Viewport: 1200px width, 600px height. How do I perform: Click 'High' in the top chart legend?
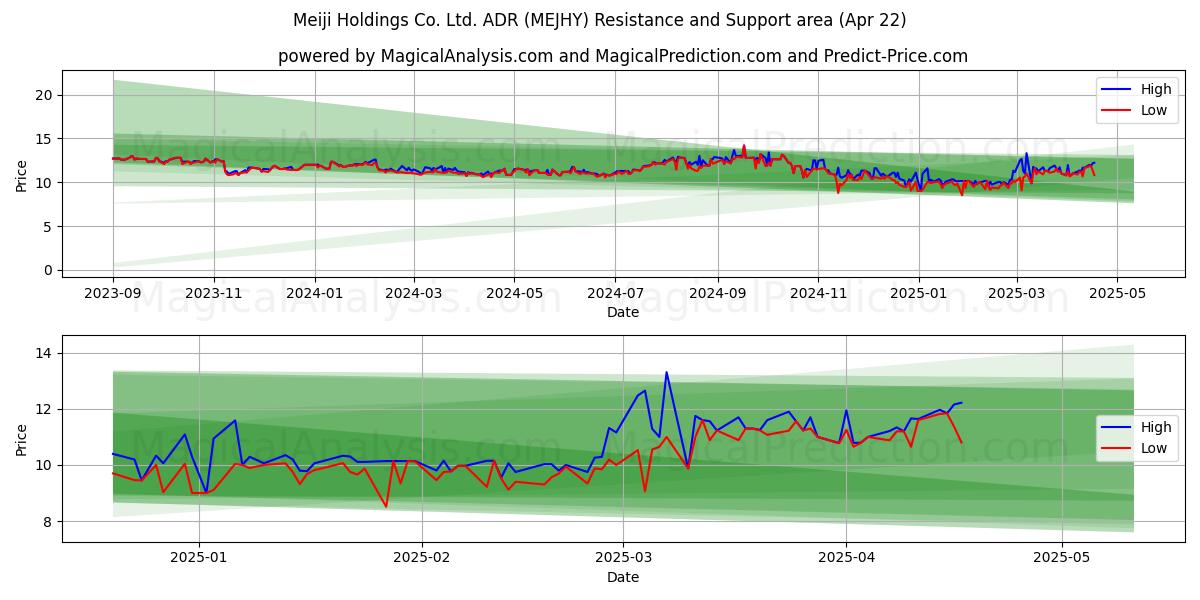pos(1156,89)
